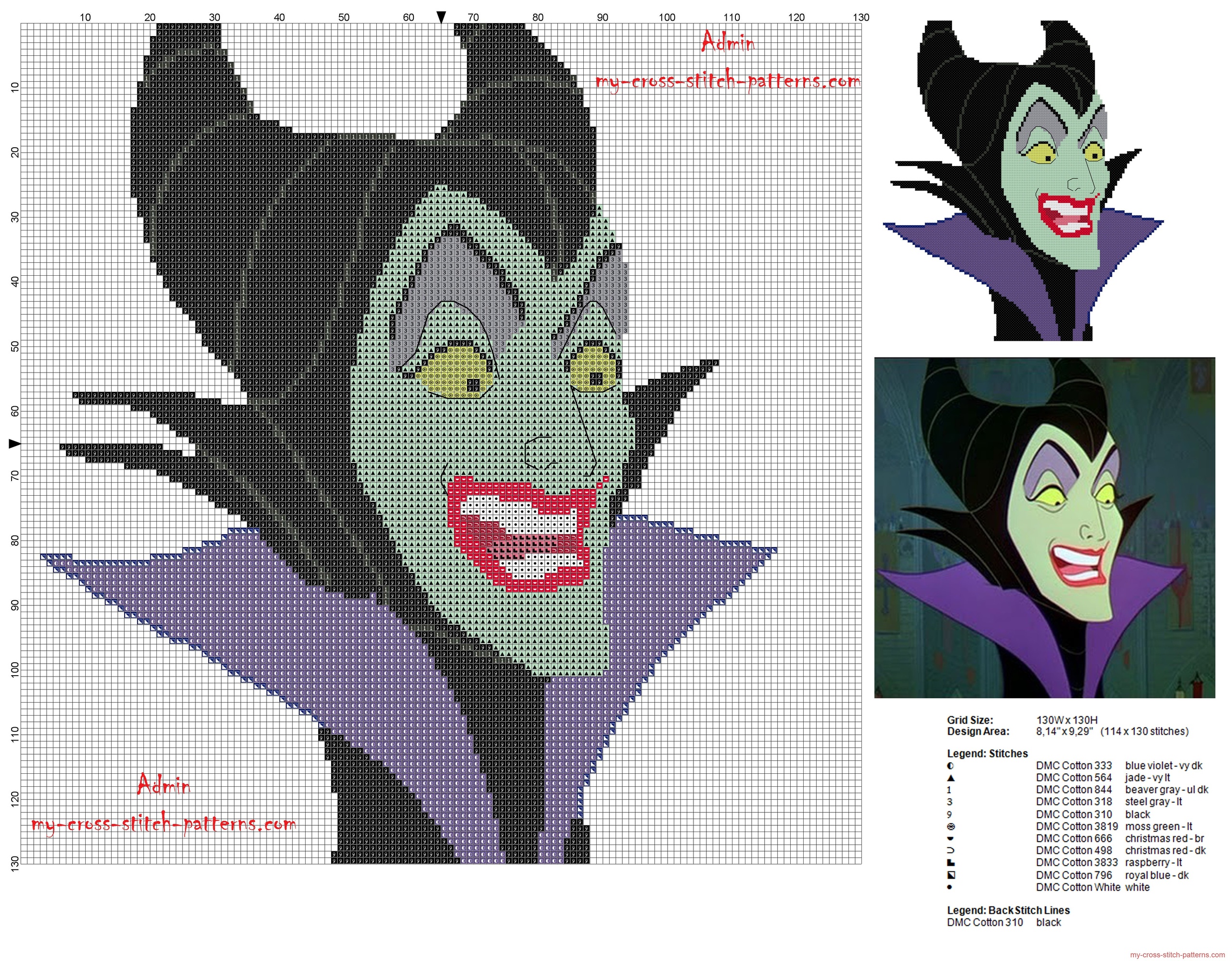Click the 'raspberry - lt' color name
Screen dimensions: 1232x961
[1154, 863]
